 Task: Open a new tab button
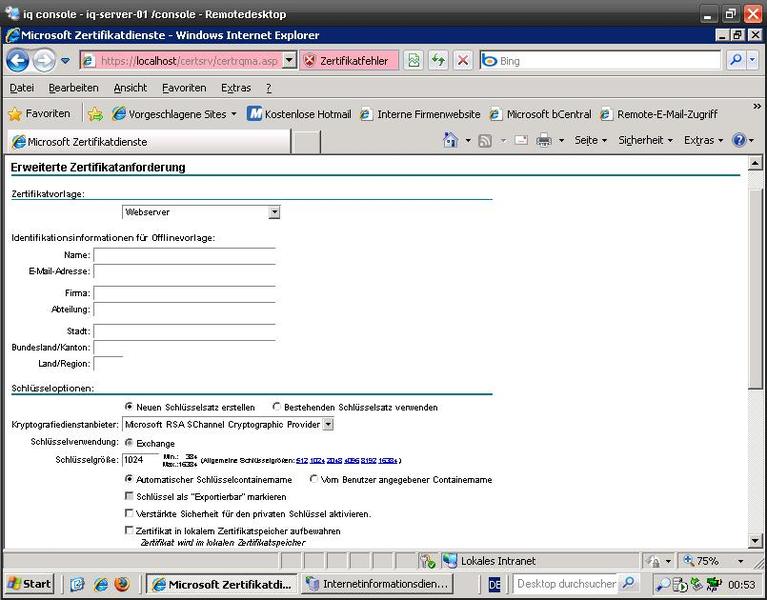306,142
